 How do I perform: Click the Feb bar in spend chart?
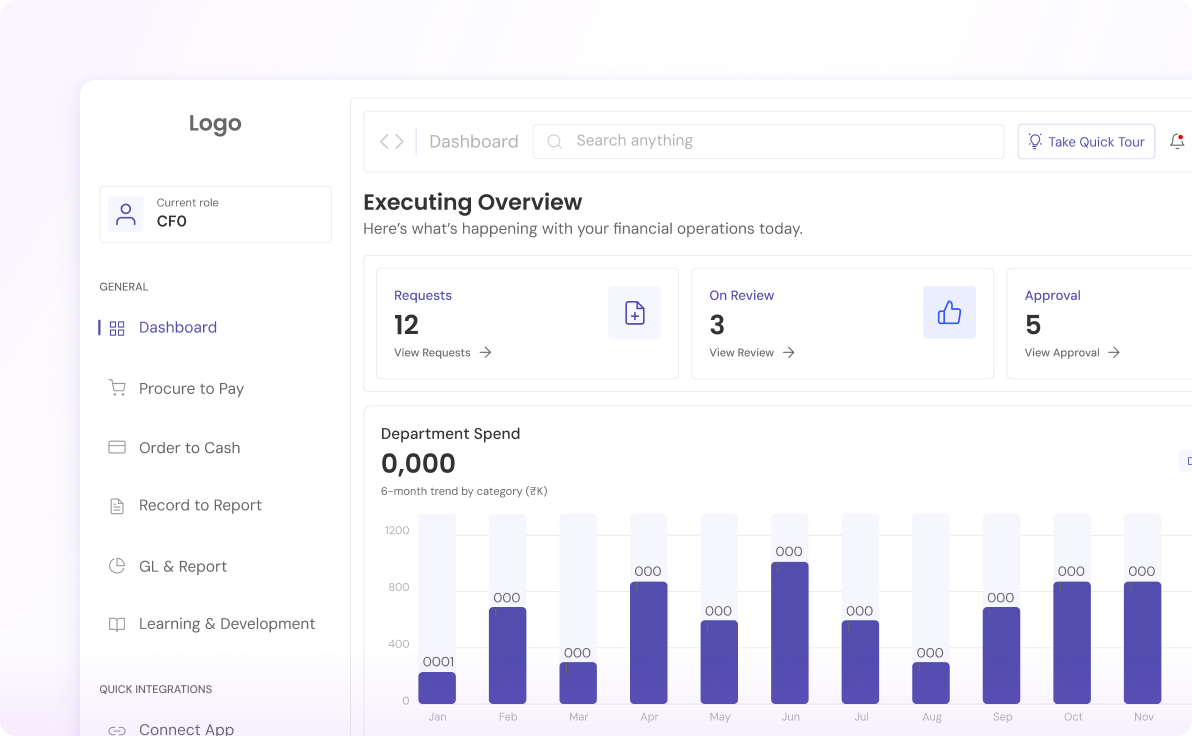coord(508,655)
